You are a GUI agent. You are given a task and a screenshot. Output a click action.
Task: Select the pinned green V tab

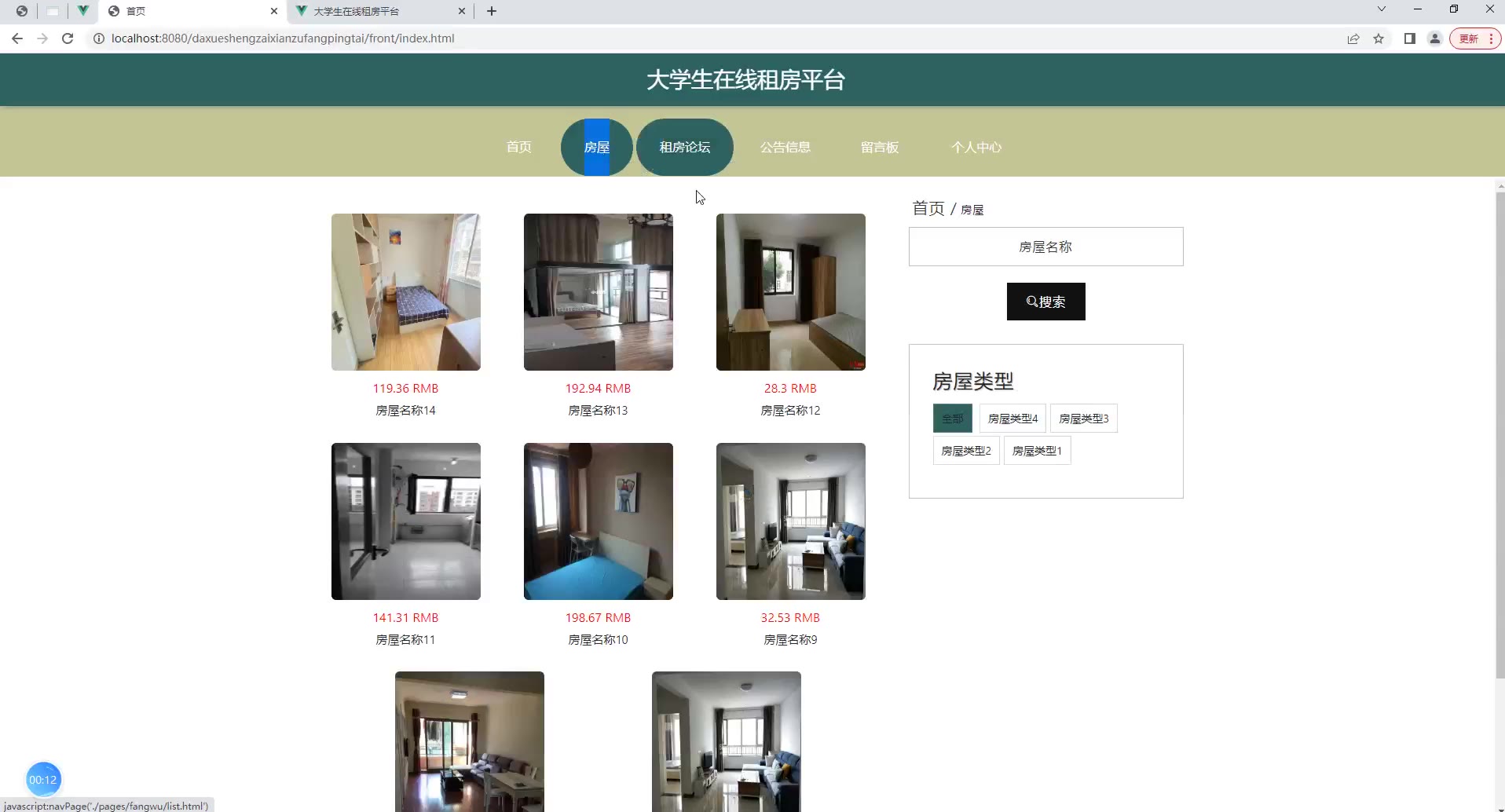[x=82, y=11]
